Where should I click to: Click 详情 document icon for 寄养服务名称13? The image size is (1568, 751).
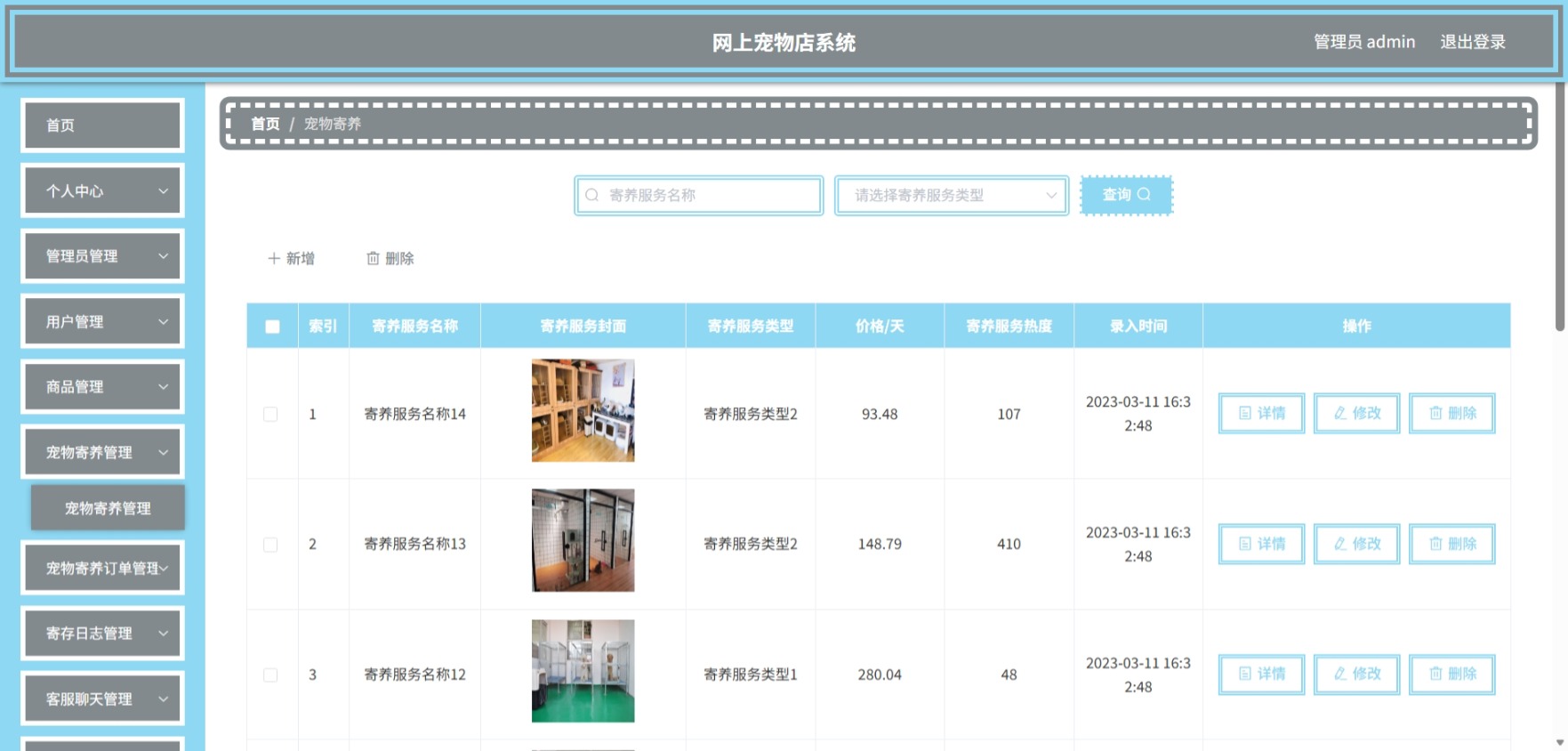point(1244,544)
